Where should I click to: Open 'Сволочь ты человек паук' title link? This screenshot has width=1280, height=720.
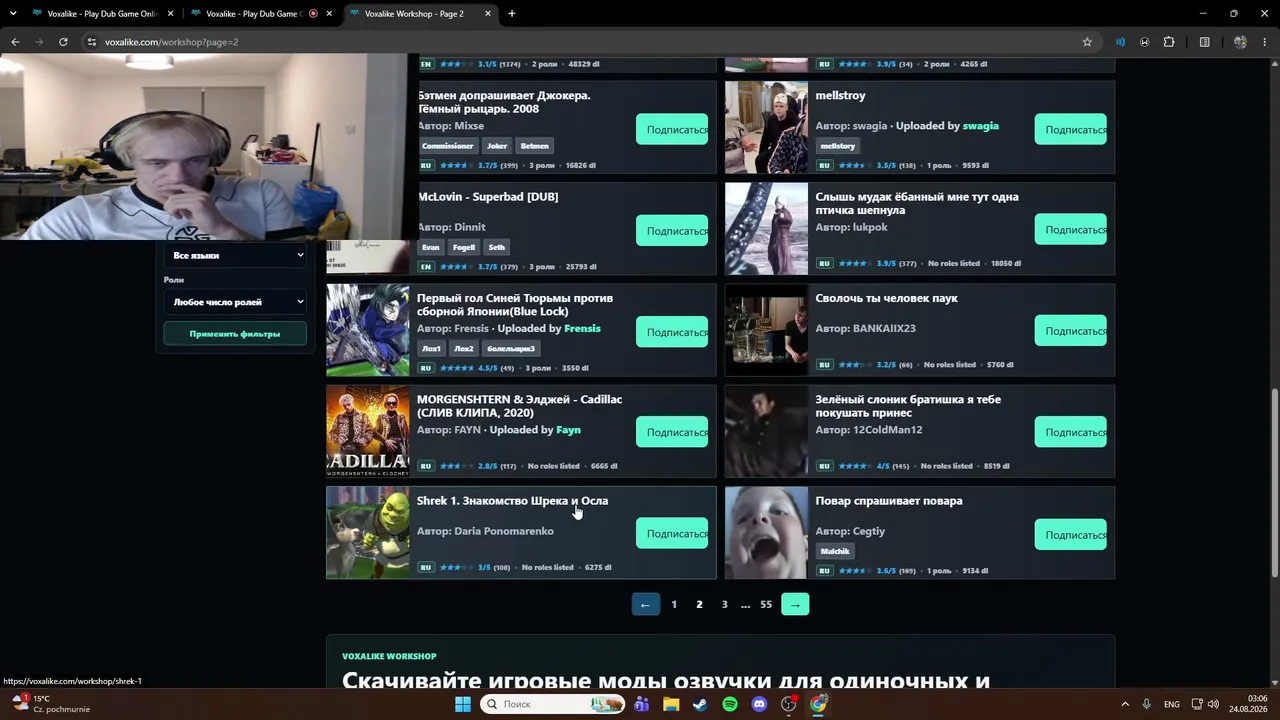(886, 298)
